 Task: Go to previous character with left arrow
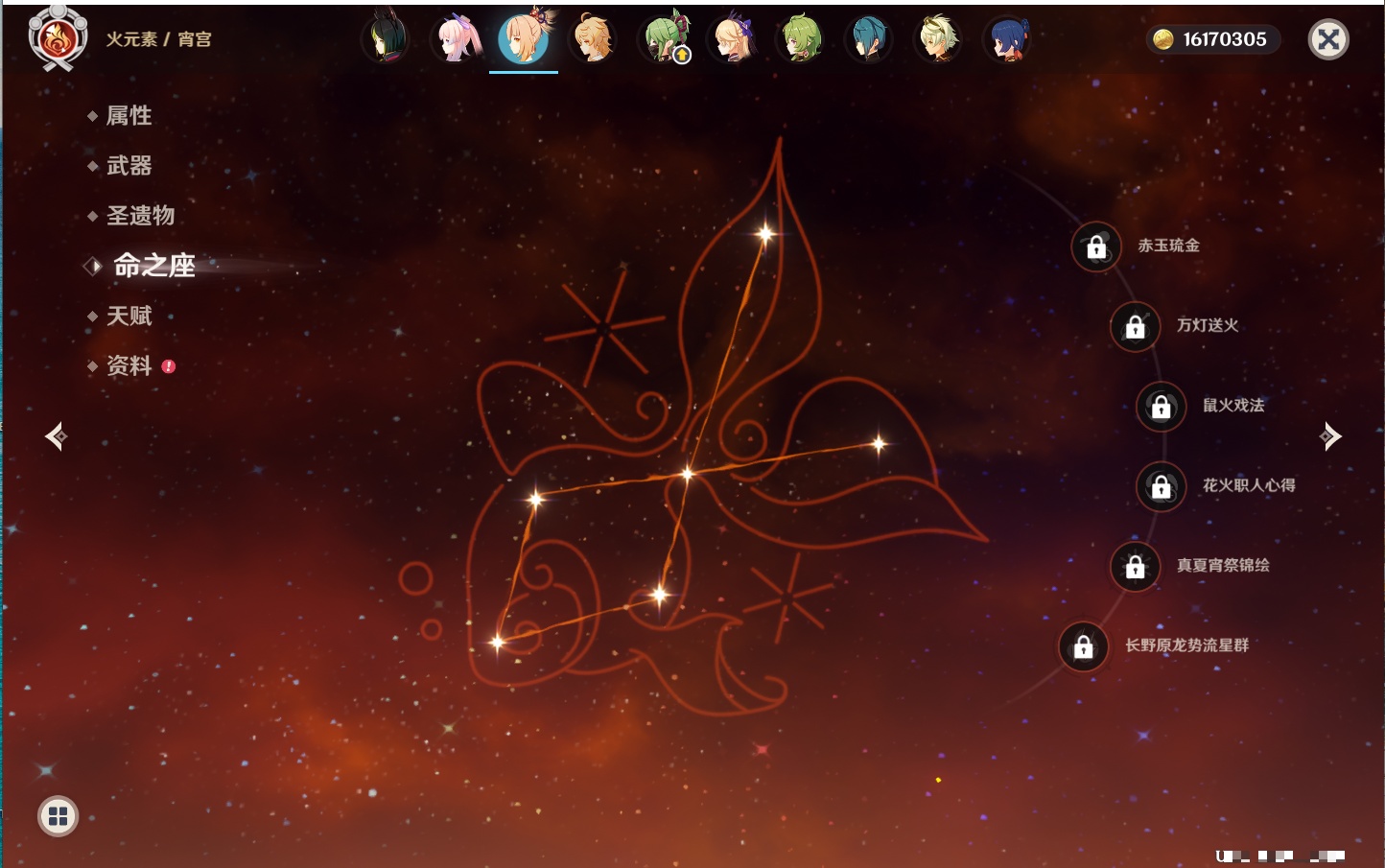(x=56, y=436)
